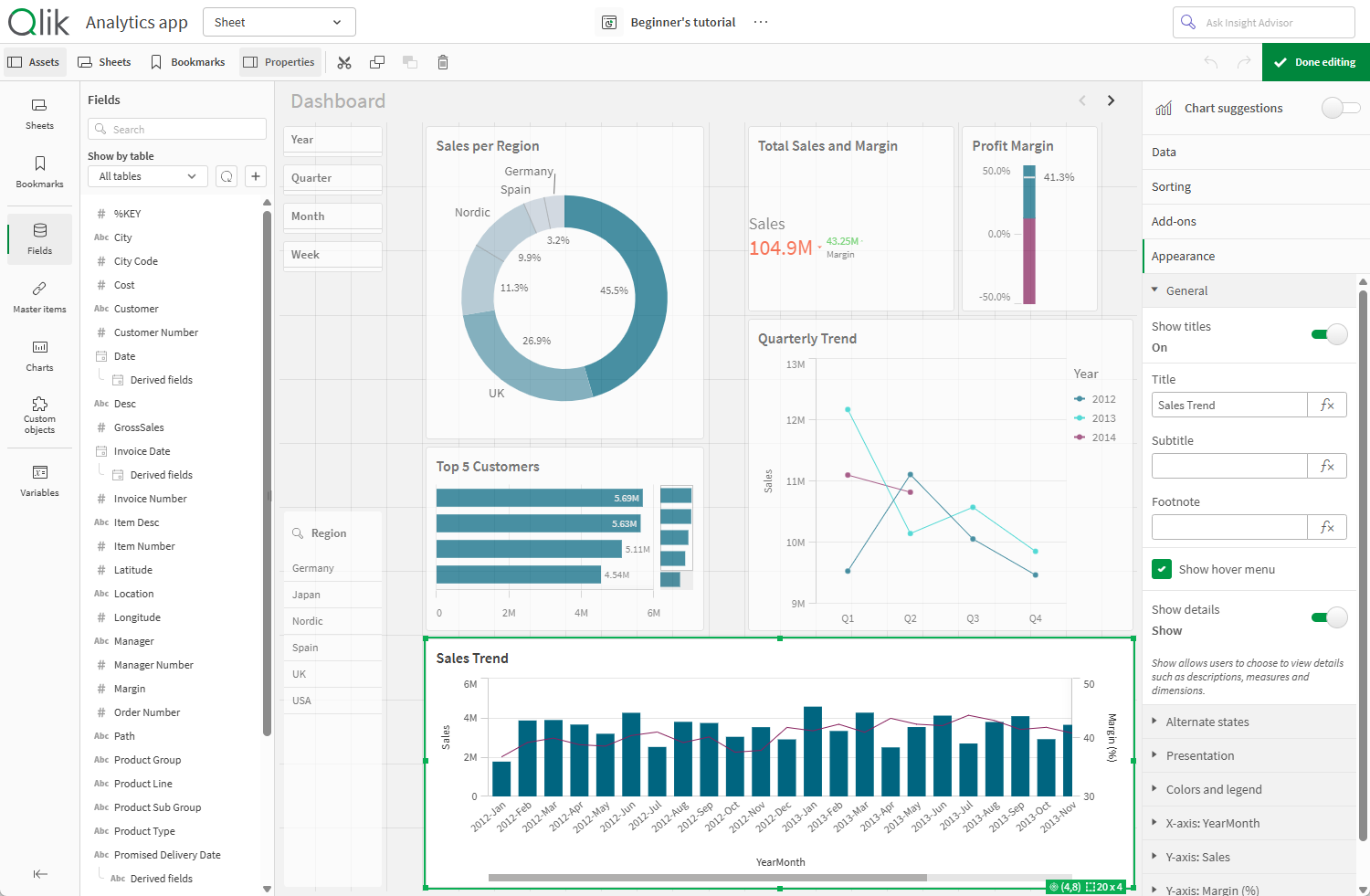Uncheck the Show hover menu checkbox
The image size is (1370, 896).
(x=1162, y=569)
